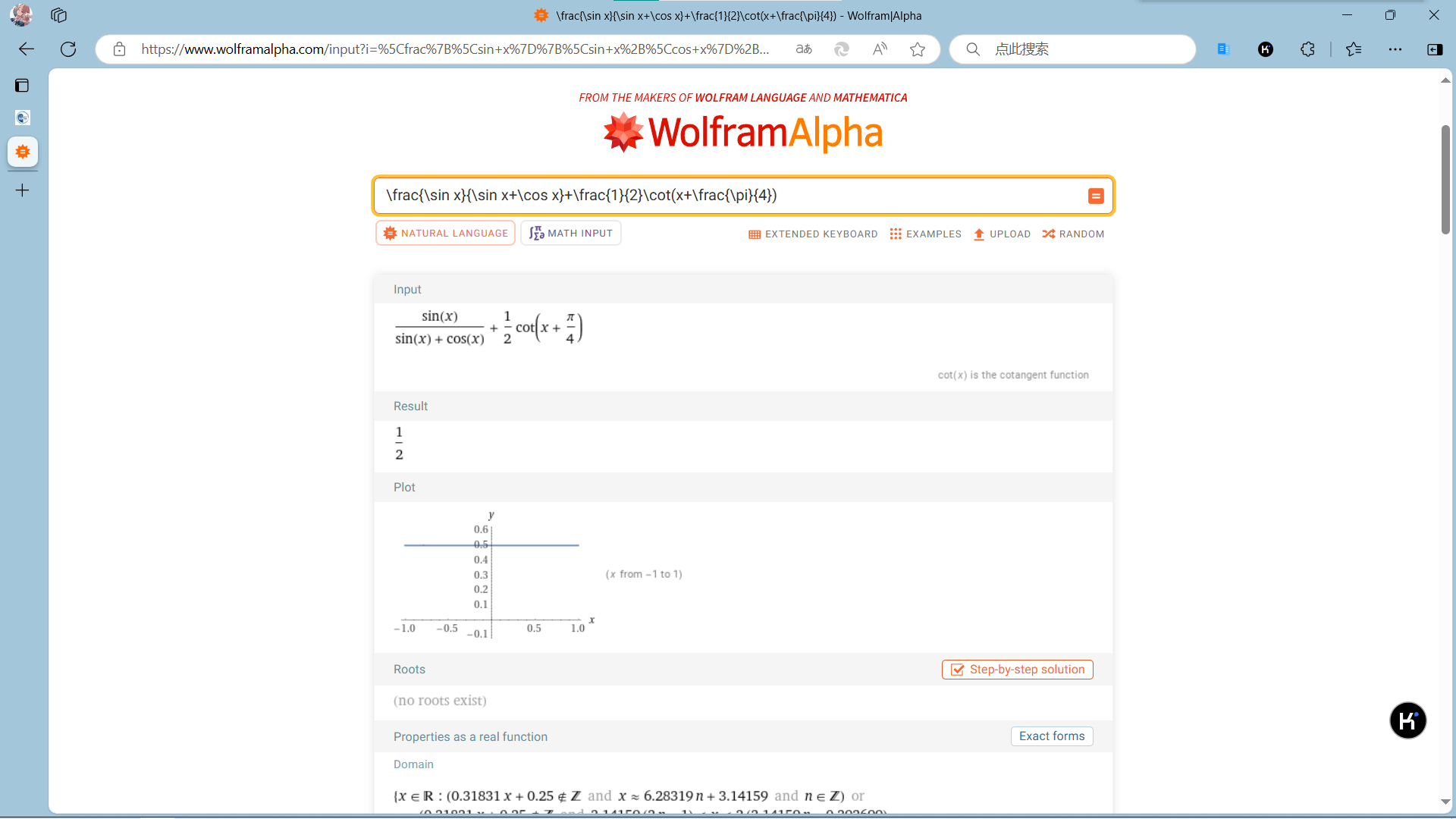Click the Exact forms button
This screenshot has width=1456, height=819.
click(1051, 736)
